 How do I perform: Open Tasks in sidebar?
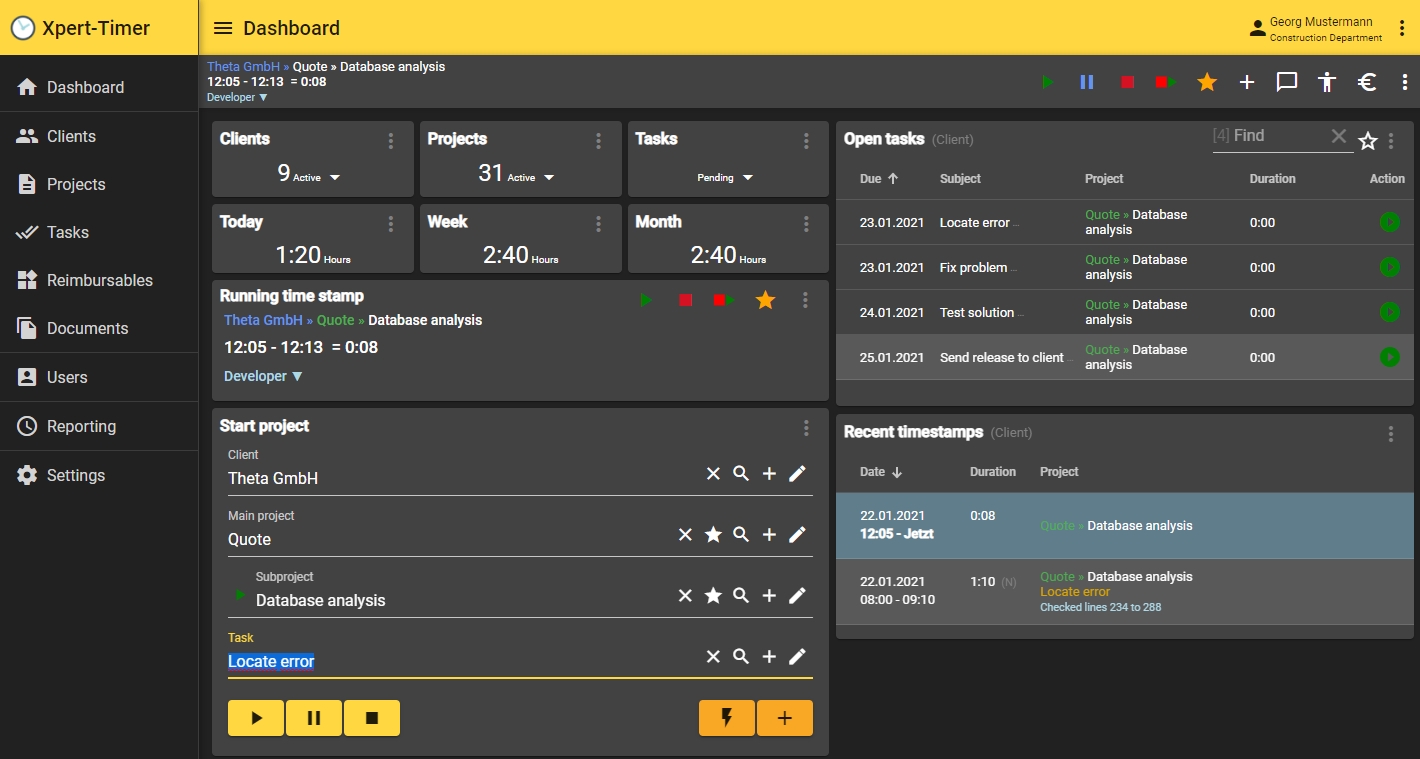tap(99, 232)
